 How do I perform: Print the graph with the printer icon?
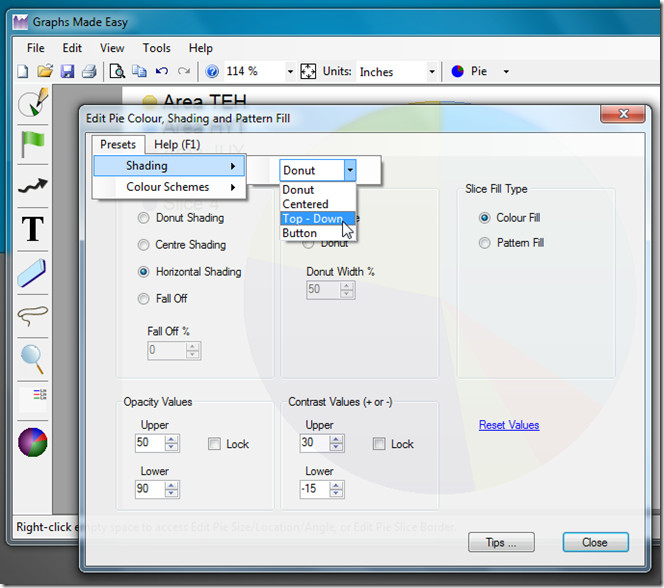pos(89,72)
